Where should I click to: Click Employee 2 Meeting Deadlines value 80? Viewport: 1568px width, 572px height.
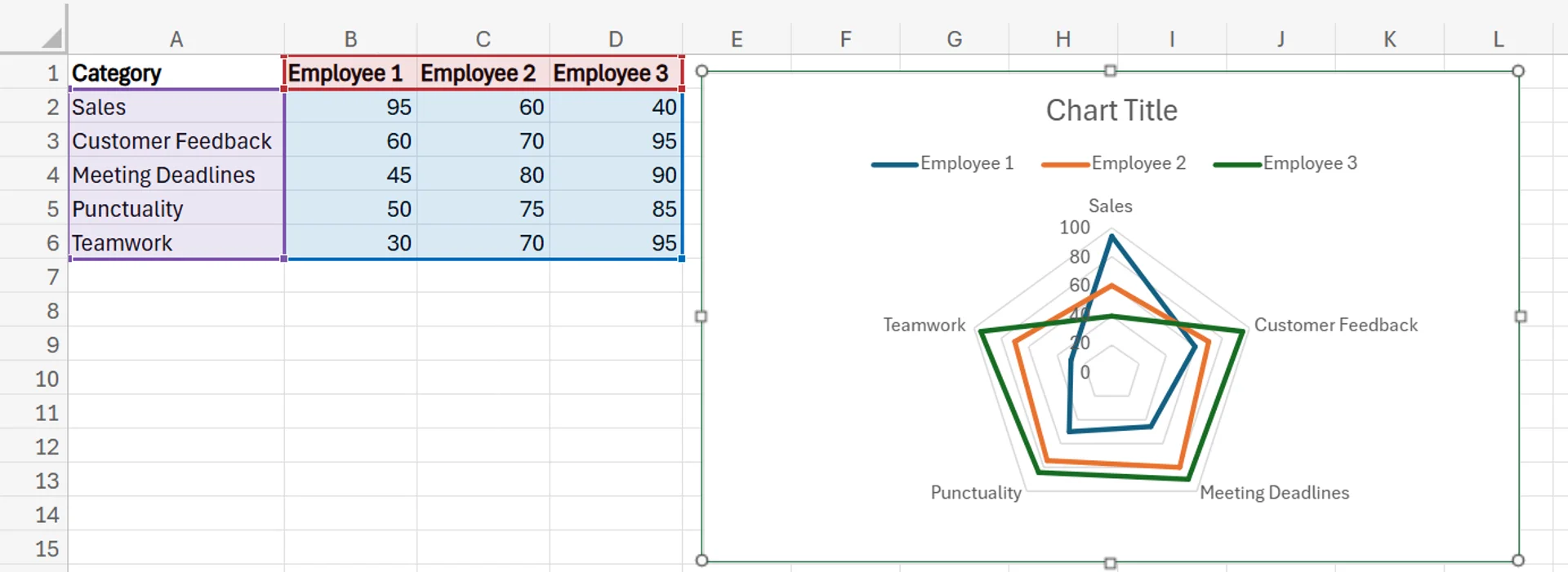tap(483, 175)
